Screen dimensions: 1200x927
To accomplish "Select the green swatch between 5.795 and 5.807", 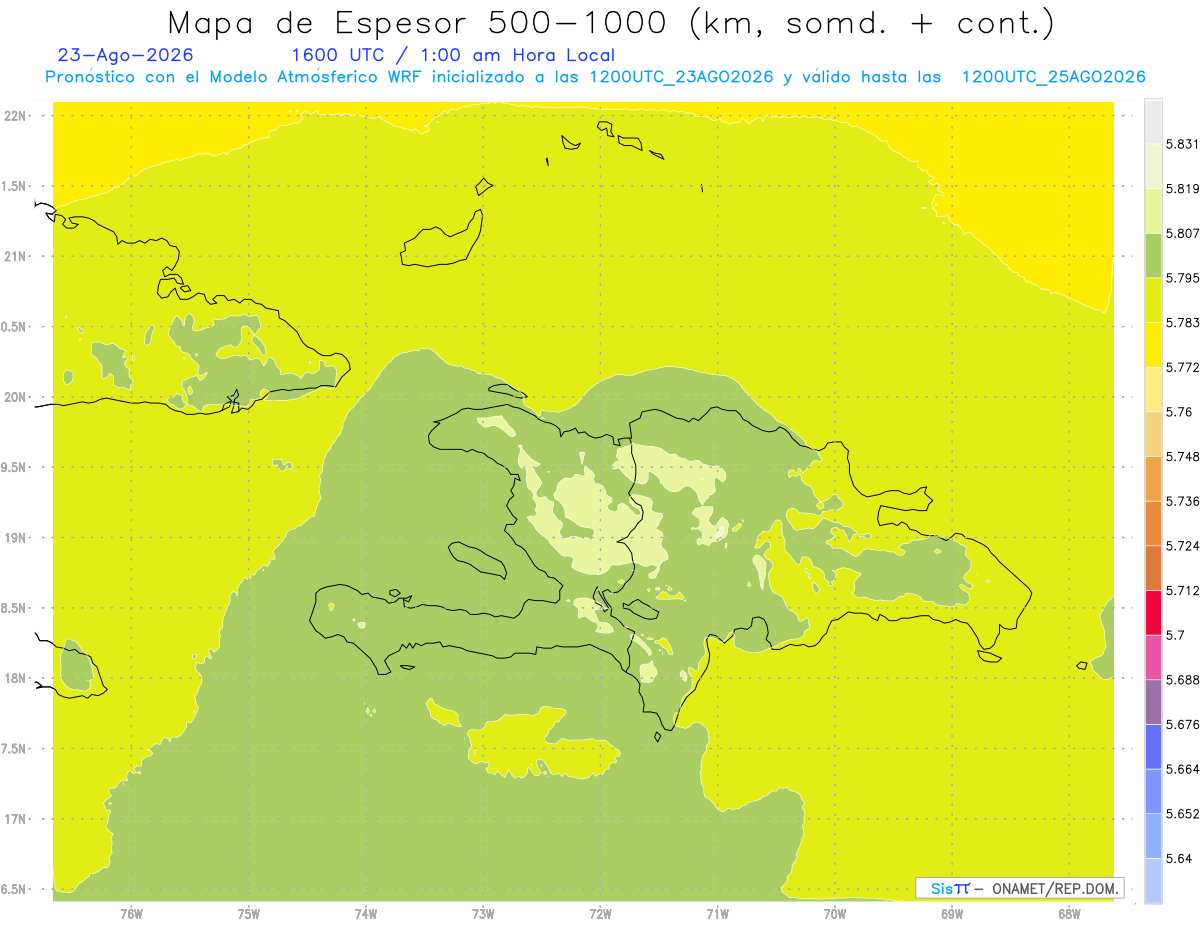I will 1153,255.
